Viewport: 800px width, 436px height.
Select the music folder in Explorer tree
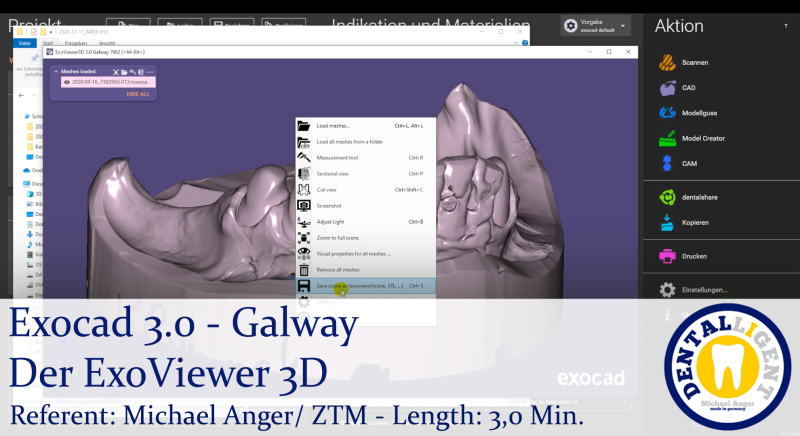click(x=35, y=244)
